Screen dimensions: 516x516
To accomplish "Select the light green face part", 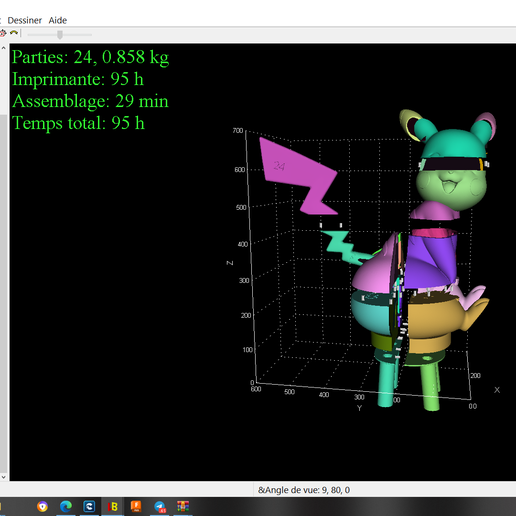I will tap(450, 190).
